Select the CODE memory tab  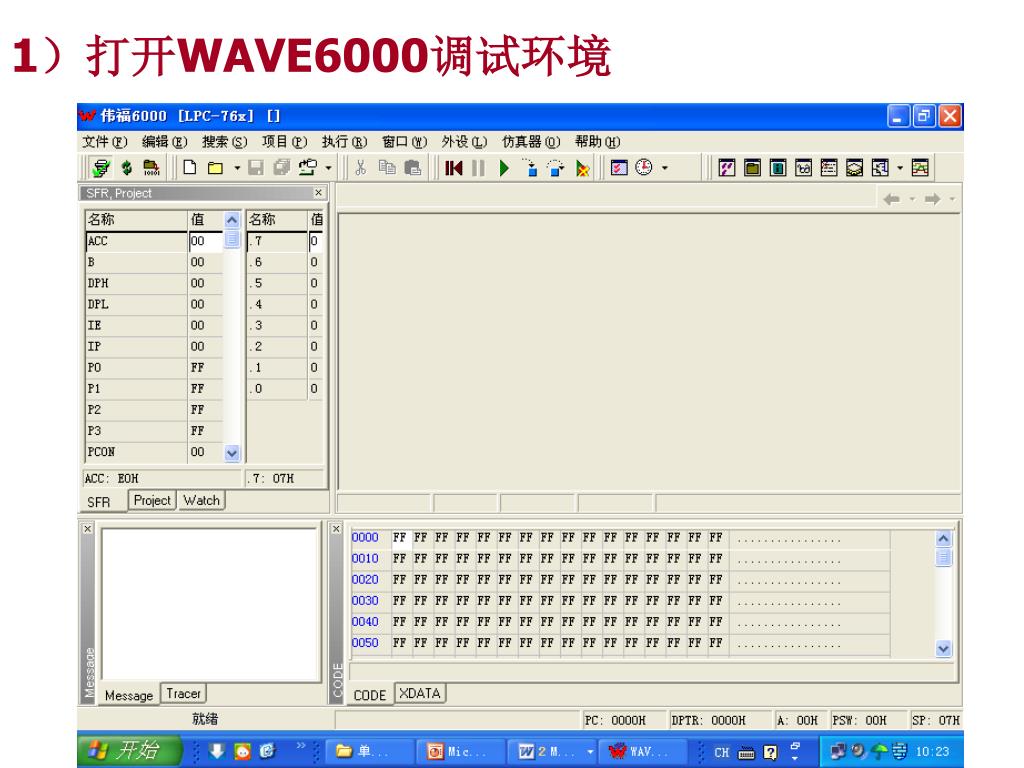pyautogui.click(x=370, y=695)
